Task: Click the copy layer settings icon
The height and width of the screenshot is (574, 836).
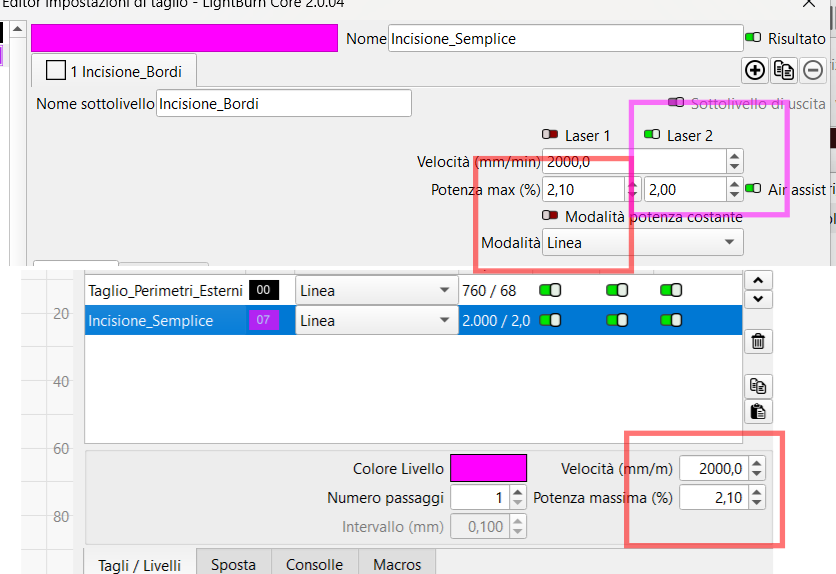Action: [x=757, y=386]
